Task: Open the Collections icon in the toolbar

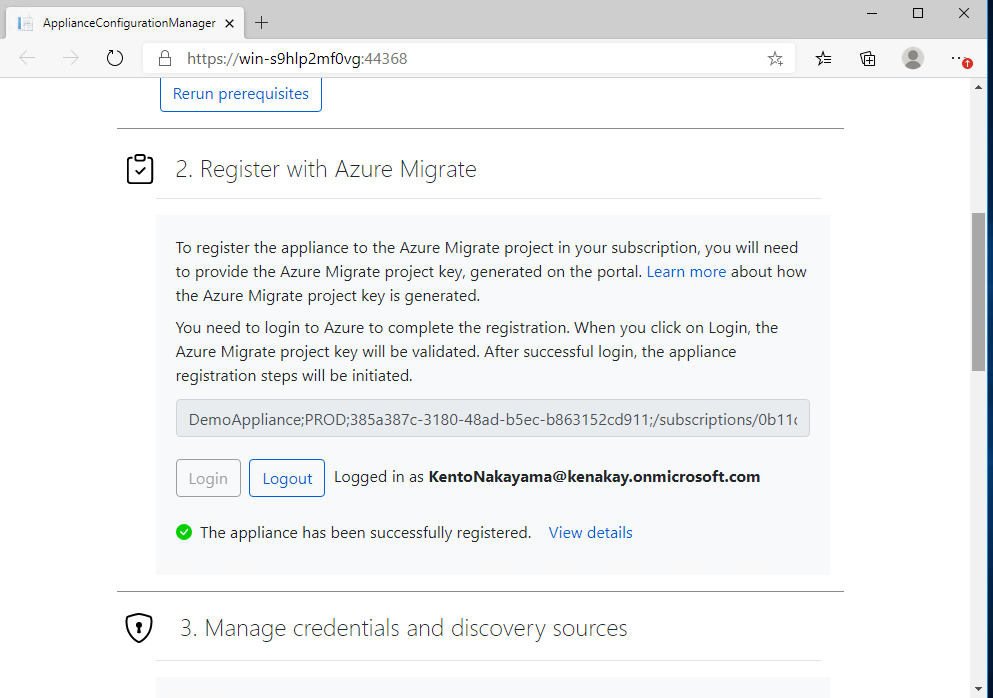Action: point(867,58)
